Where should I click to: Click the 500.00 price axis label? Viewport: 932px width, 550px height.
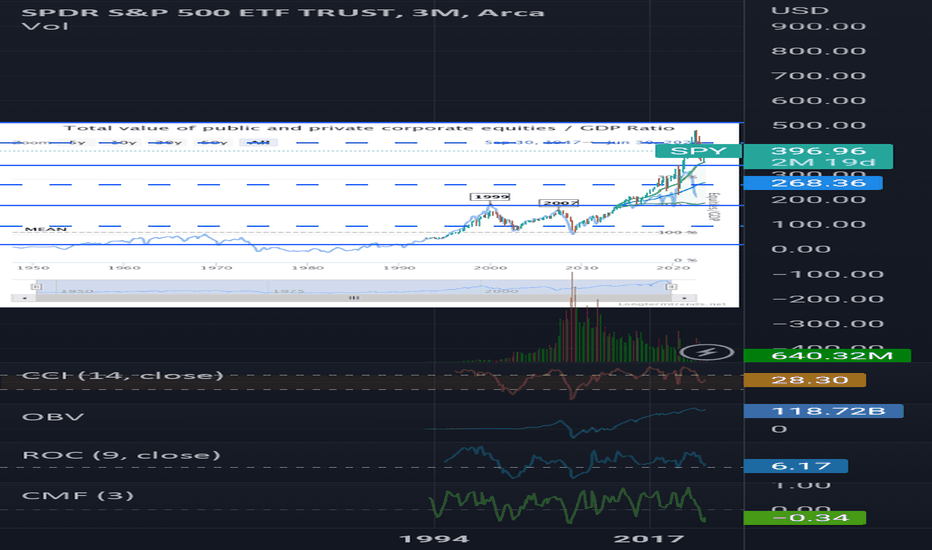click(818, 125)
